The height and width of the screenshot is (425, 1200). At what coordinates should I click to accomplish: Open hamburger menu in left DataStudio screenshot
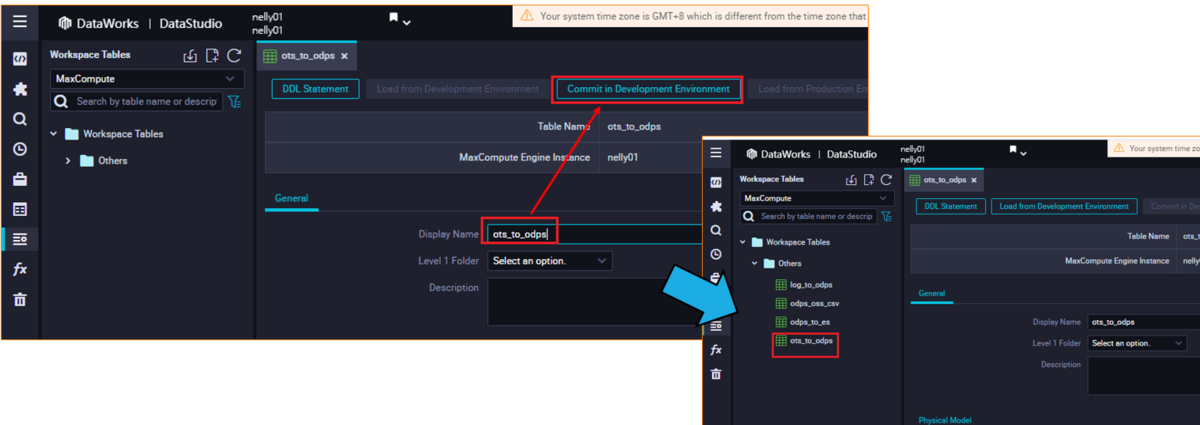click(x=20, y=21)
